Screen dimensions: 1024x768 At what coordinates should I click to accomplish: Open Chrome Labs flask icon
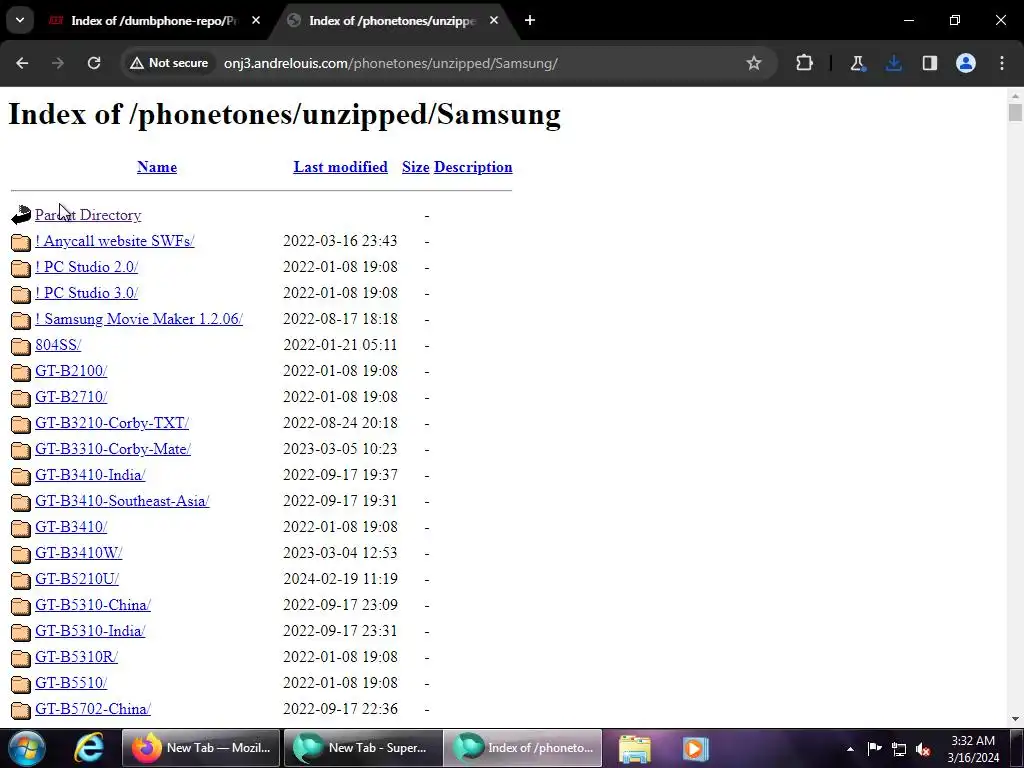tap(857, 63)
